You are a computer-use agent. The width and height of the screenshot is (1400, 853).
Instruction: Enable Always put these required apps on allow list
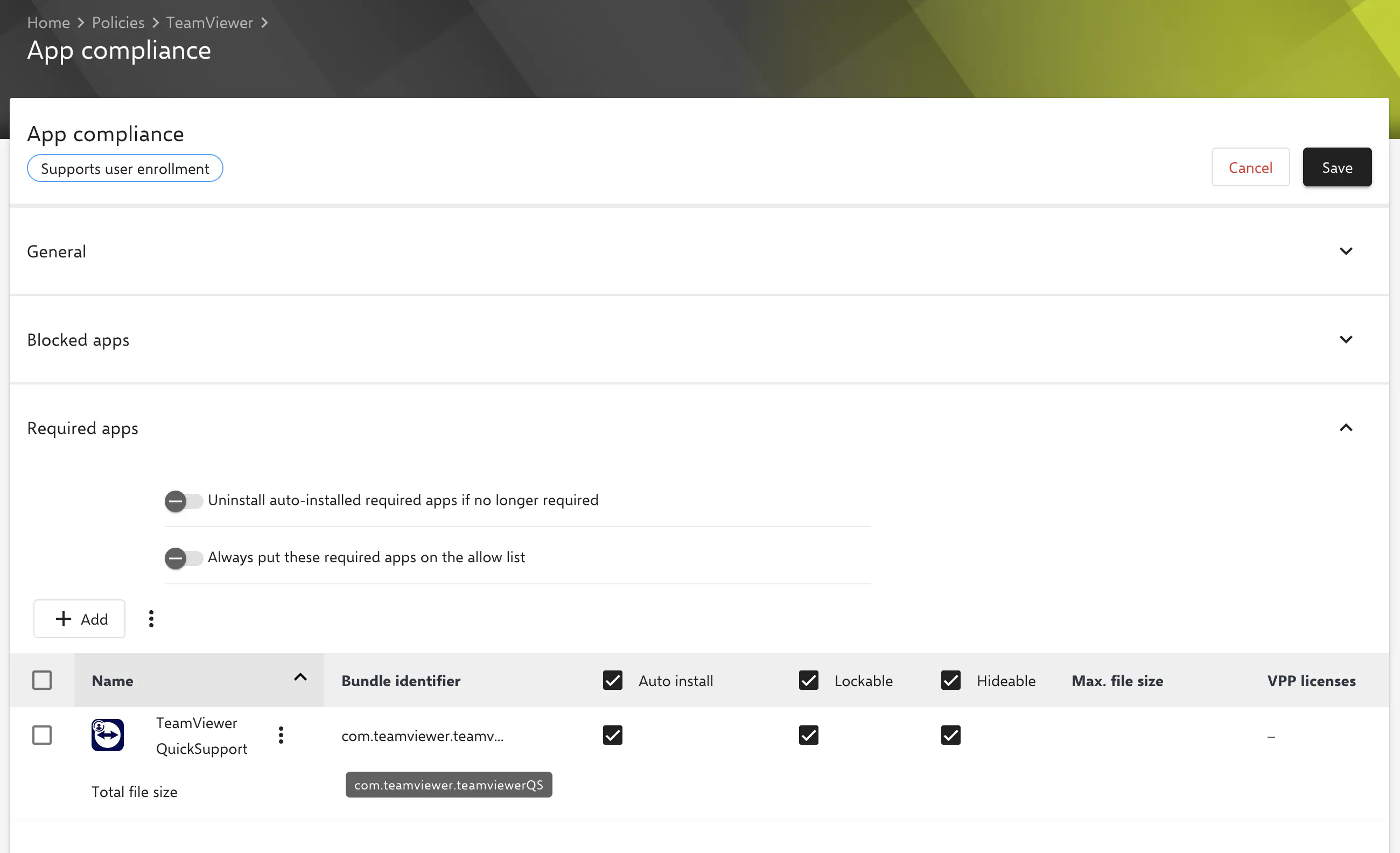point(183,558)
